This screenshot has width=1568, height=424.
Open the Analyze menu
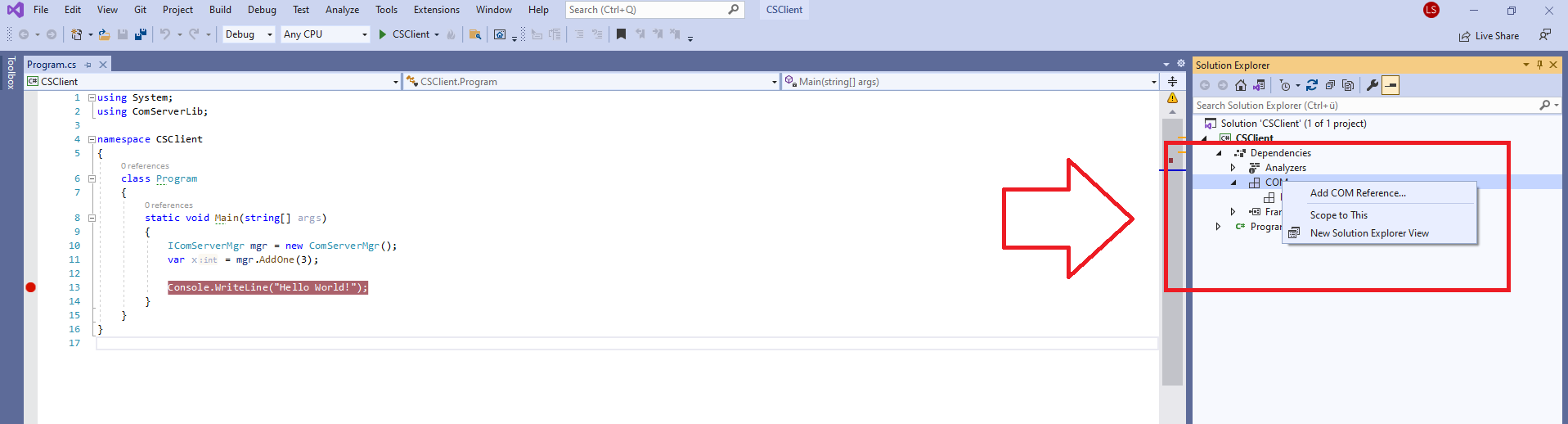[x=342, y=10]
